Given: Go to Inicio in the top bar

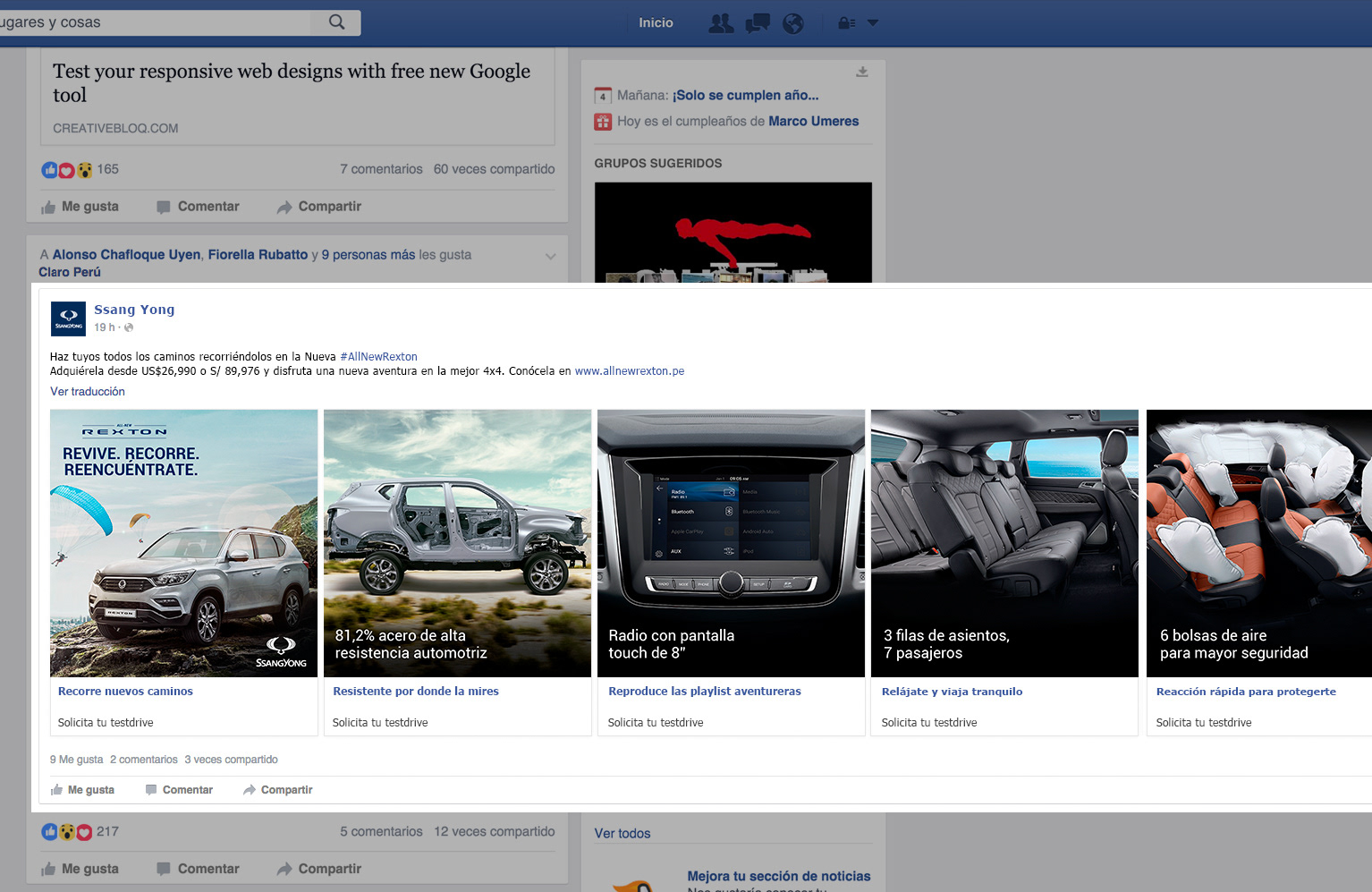Looking at the screenshot, I should pyautogui.click(x=656, y=22).
